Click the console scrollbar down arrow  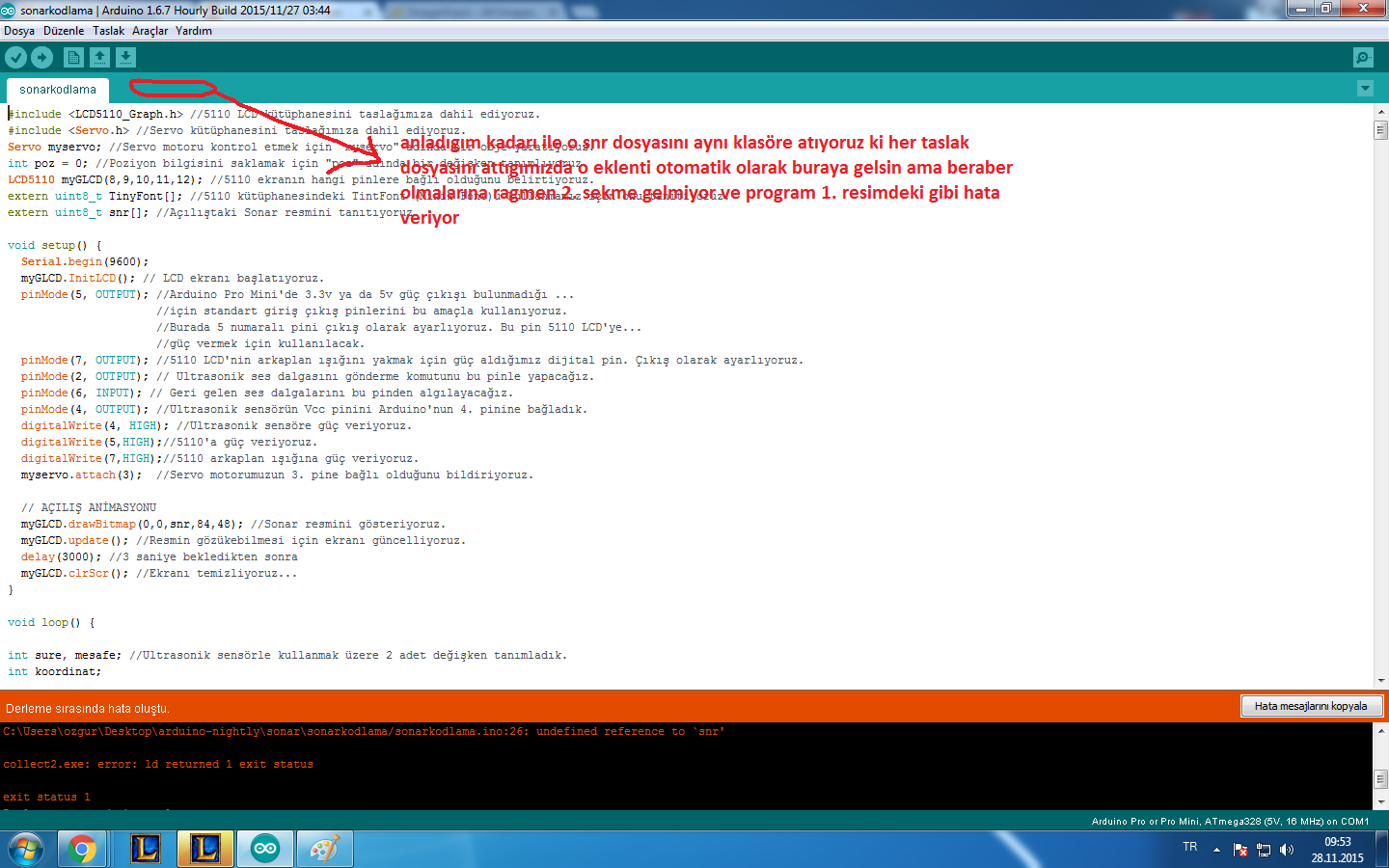click(x=1381, y=802)
